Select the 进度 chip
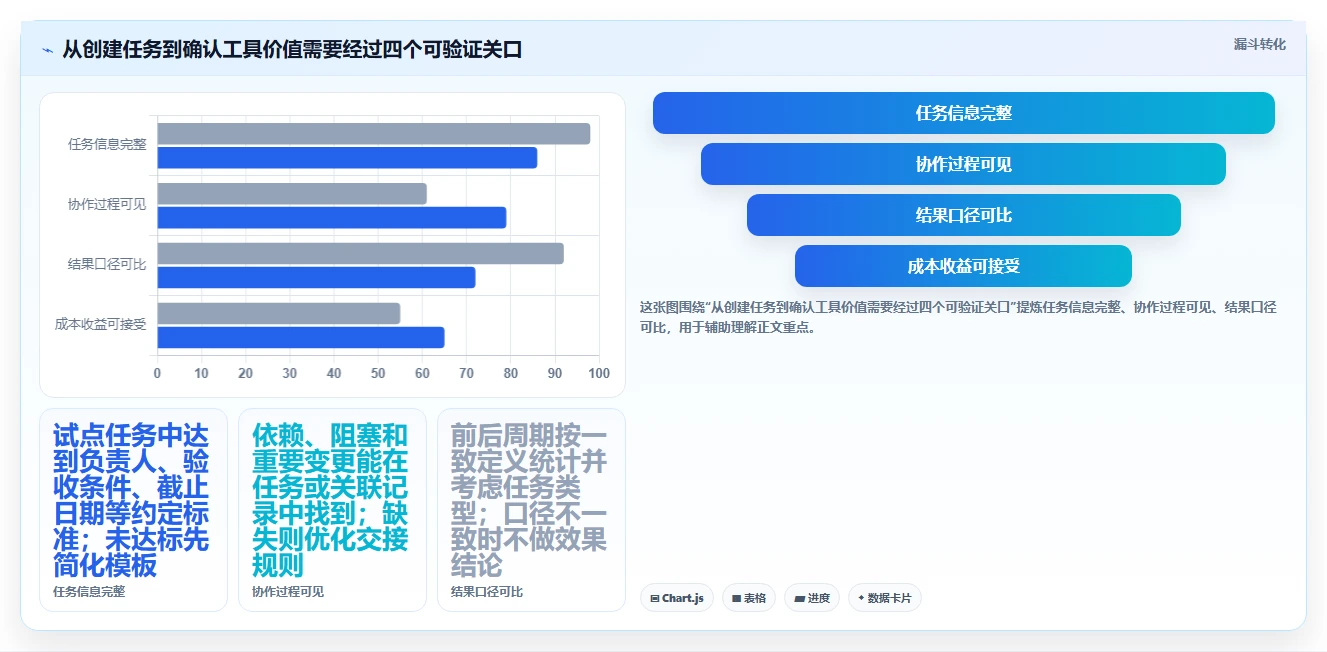 point(812,598)
